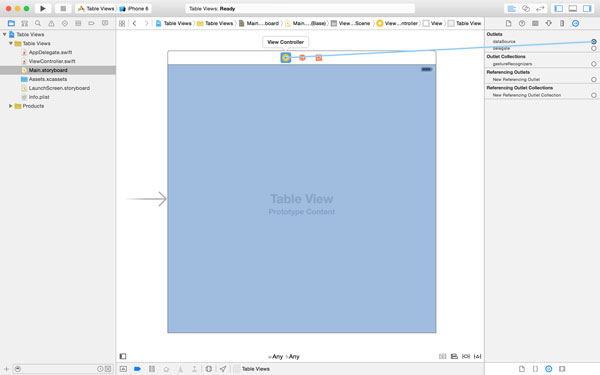This screenshot has width=600, height=375.
Task: Click the First Responder dock icon
Action: [x=302, y=58]
